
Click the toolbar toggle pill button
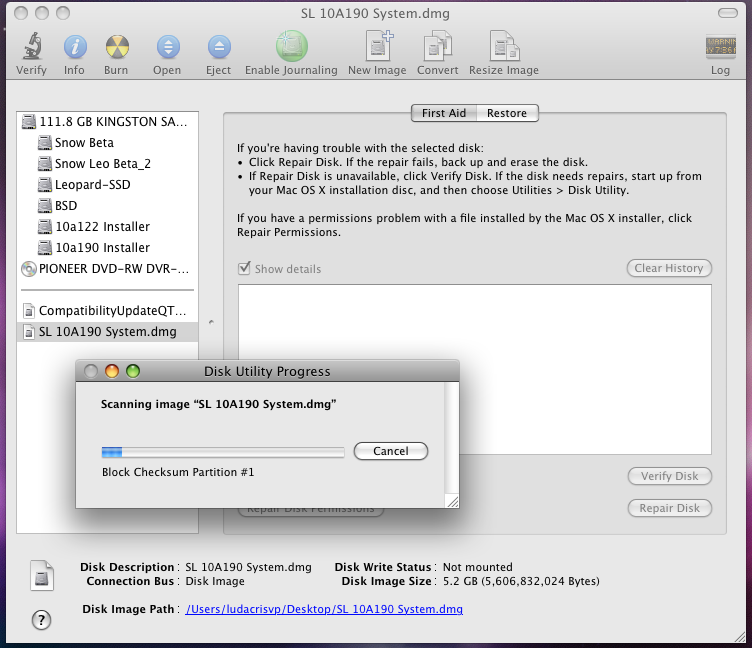tap(728, 13)
